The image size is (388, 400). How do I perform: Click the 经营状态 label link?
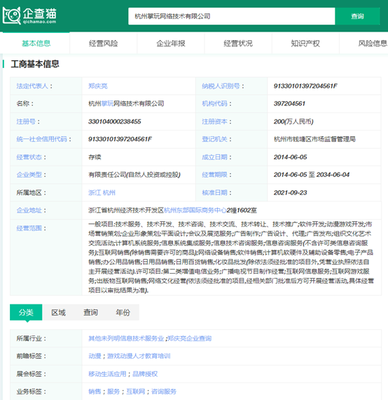coord(29,157)
